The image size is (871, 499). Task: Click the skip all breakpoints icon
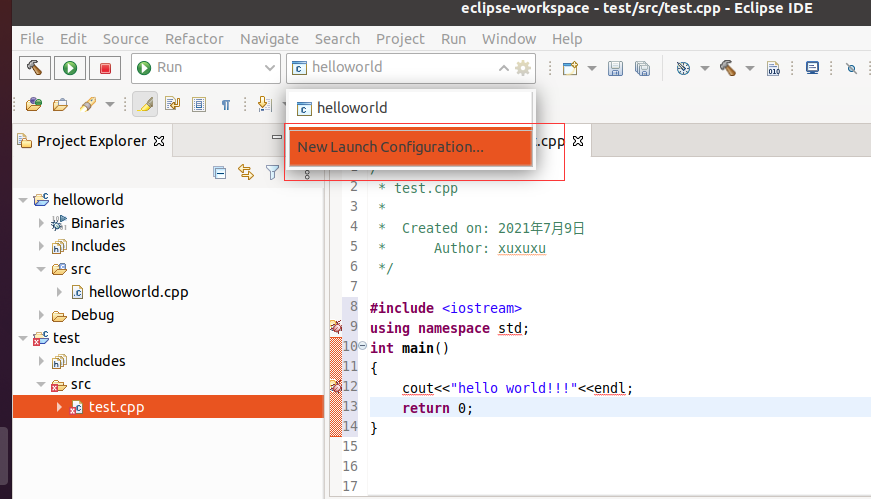pos(851,68)
